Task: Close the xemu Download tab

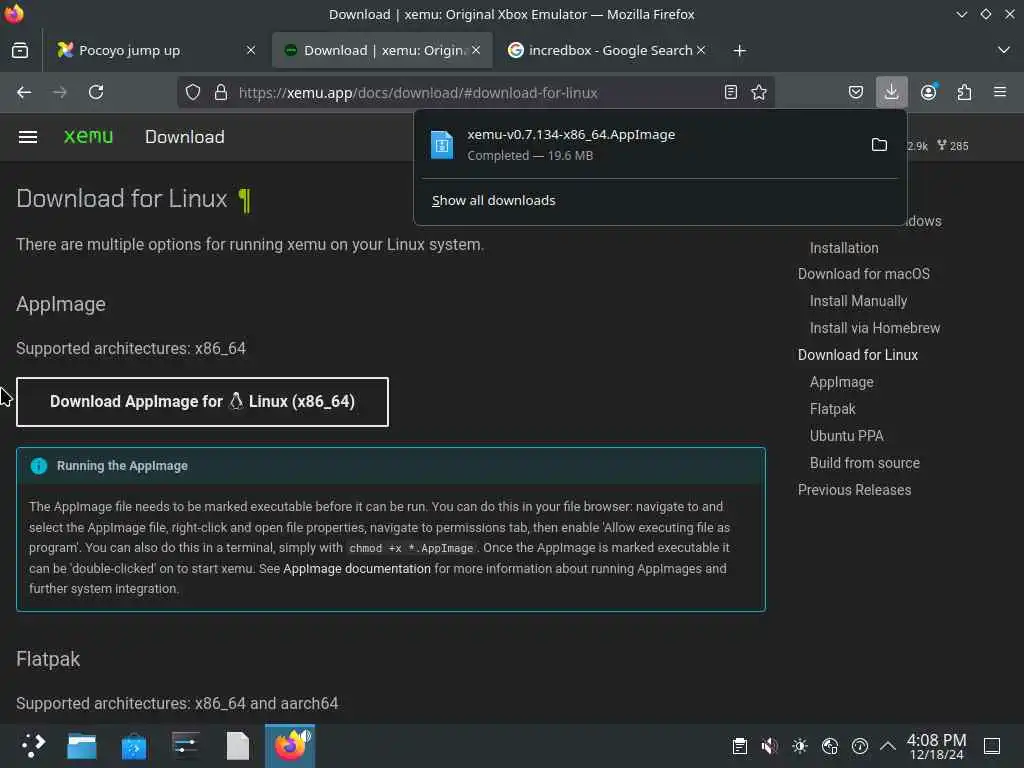Action: (476, 50)
